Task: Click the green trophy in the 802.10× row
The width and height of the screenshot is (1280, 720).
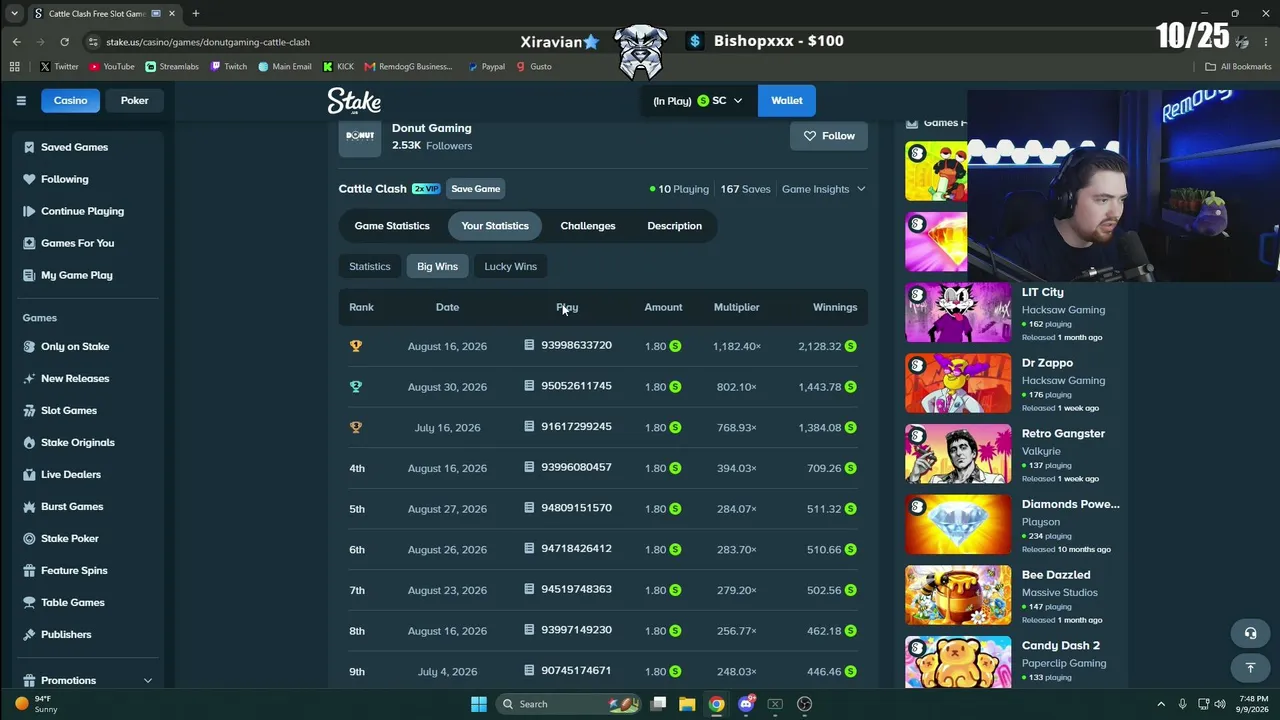Action: [x=356, y=387]
